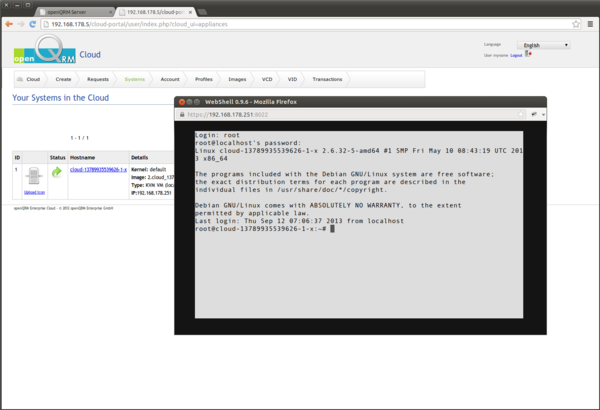Open the cloud-13789935539626-1-x hostname link
This screenshot has width=600, height=410.
click(x=98, y=170)
